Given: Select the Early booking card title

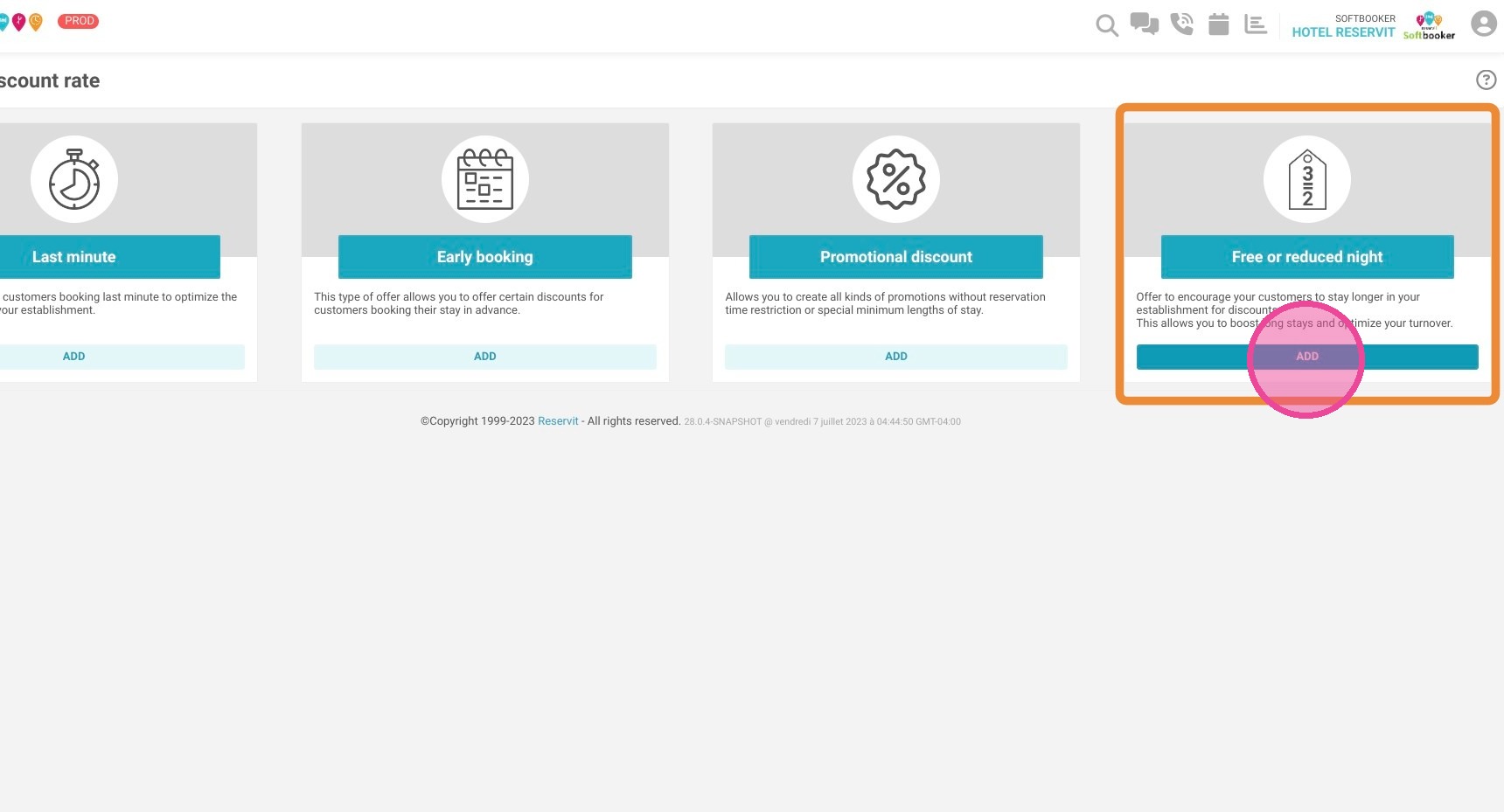Looking at the screenshot, I should click(x=485, y=257).
